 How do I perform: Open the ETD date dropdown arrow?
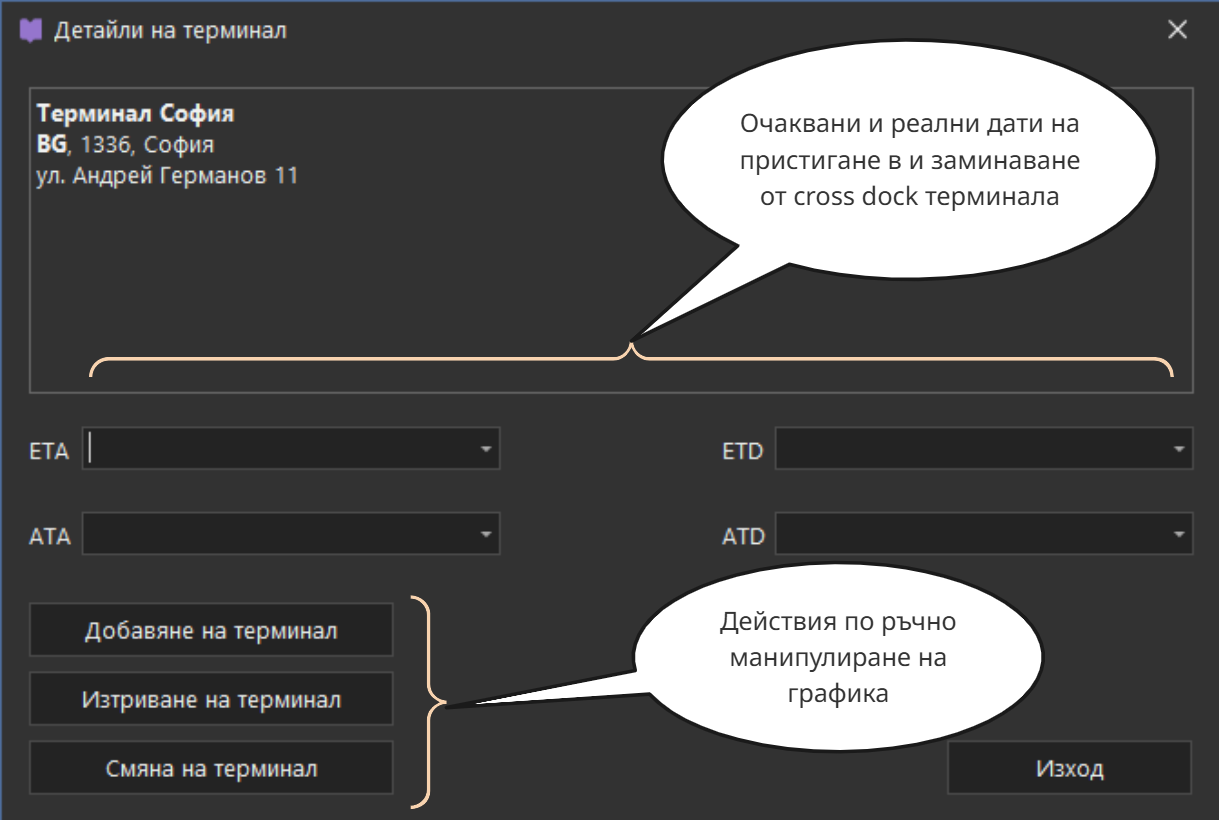tap(1178, 449)
